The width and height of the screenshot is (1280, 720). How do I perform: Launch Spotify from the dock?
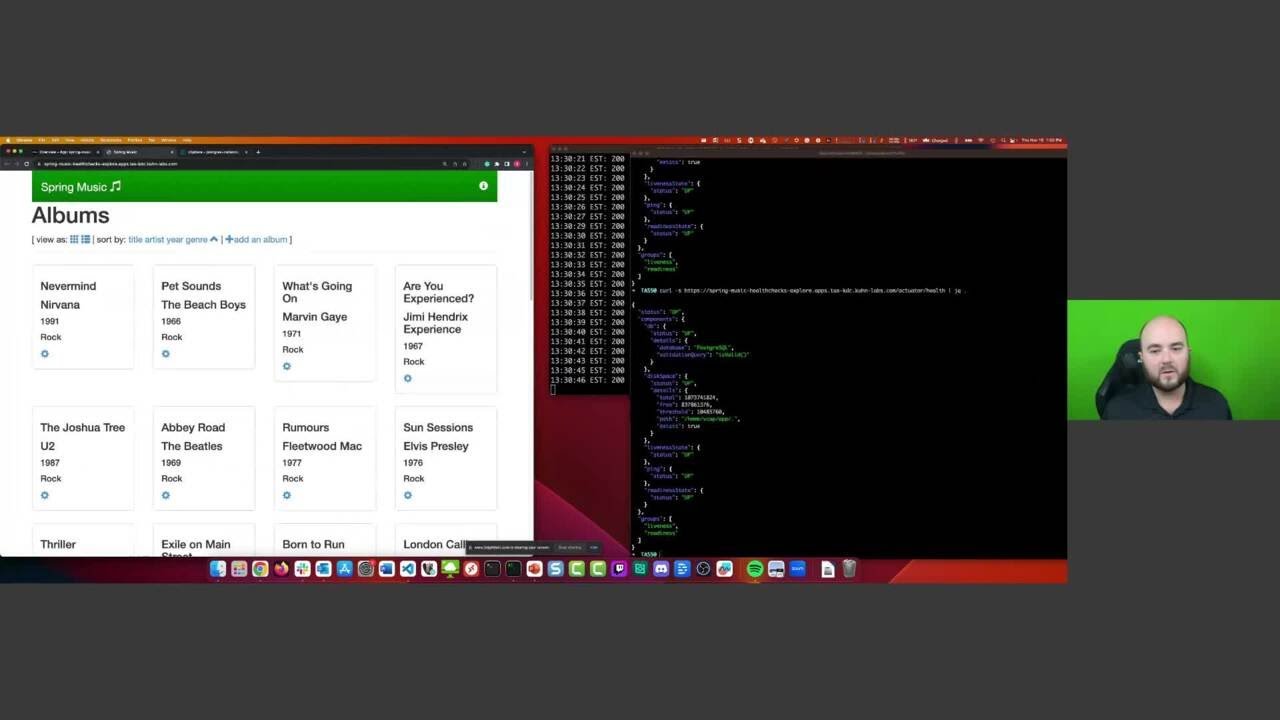coord(754,570)
